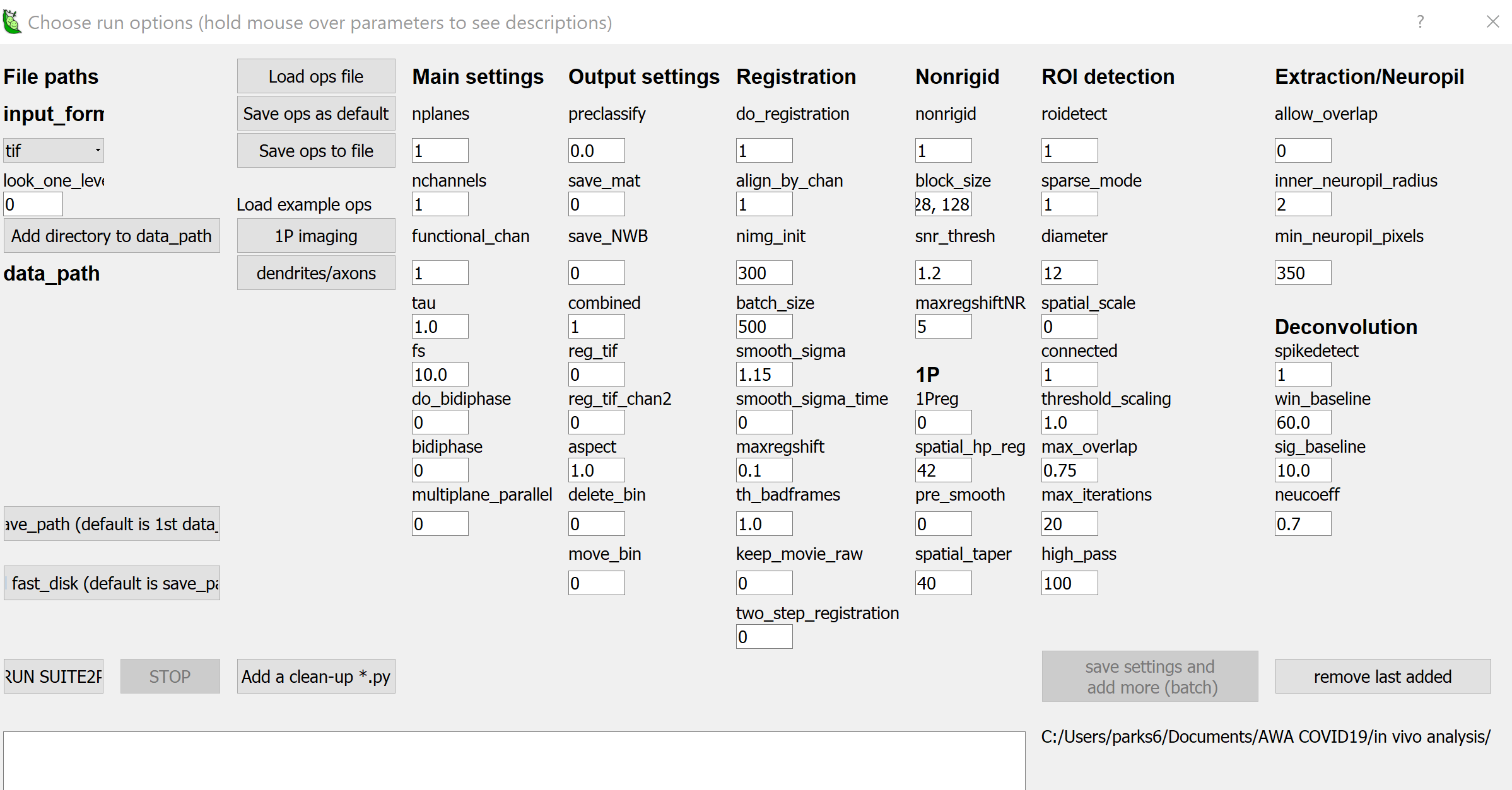The width and height of the screenshot is (1512, 790).
Task: Click the RUN SUITE2P button
Action: [53, 675]
